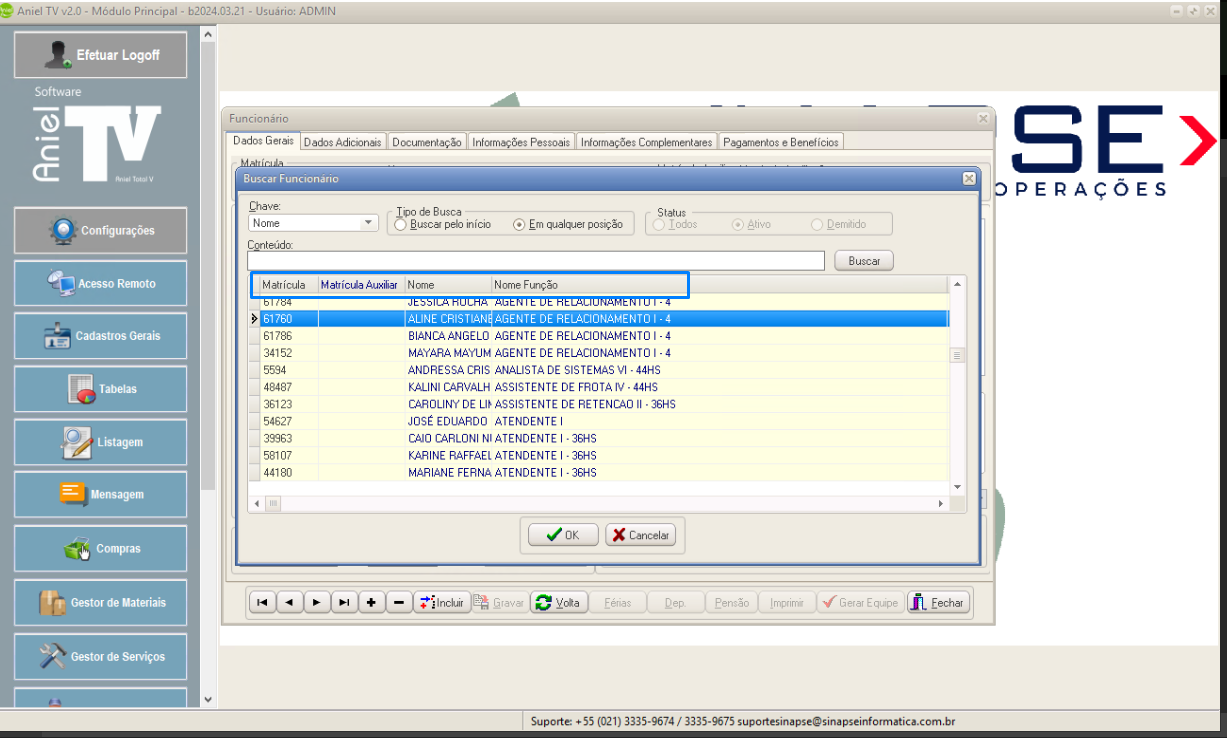Image resolution: width=1227 pixels, height=738 pixels.
Task: Open Acesso Remoto from sidebar
Action: click(100, 284)
